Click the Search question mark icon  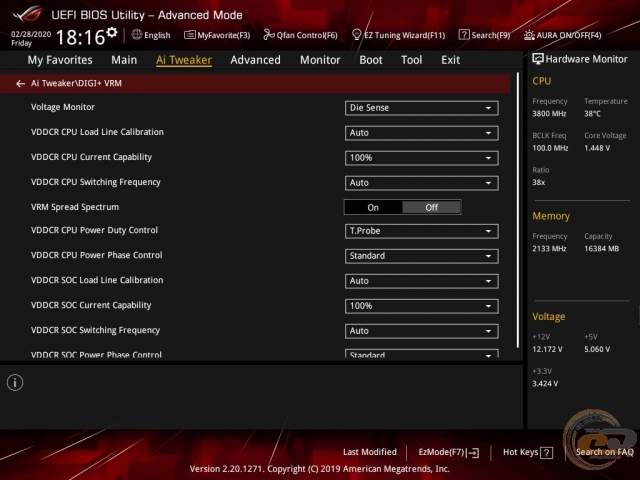tap(464, 35)
